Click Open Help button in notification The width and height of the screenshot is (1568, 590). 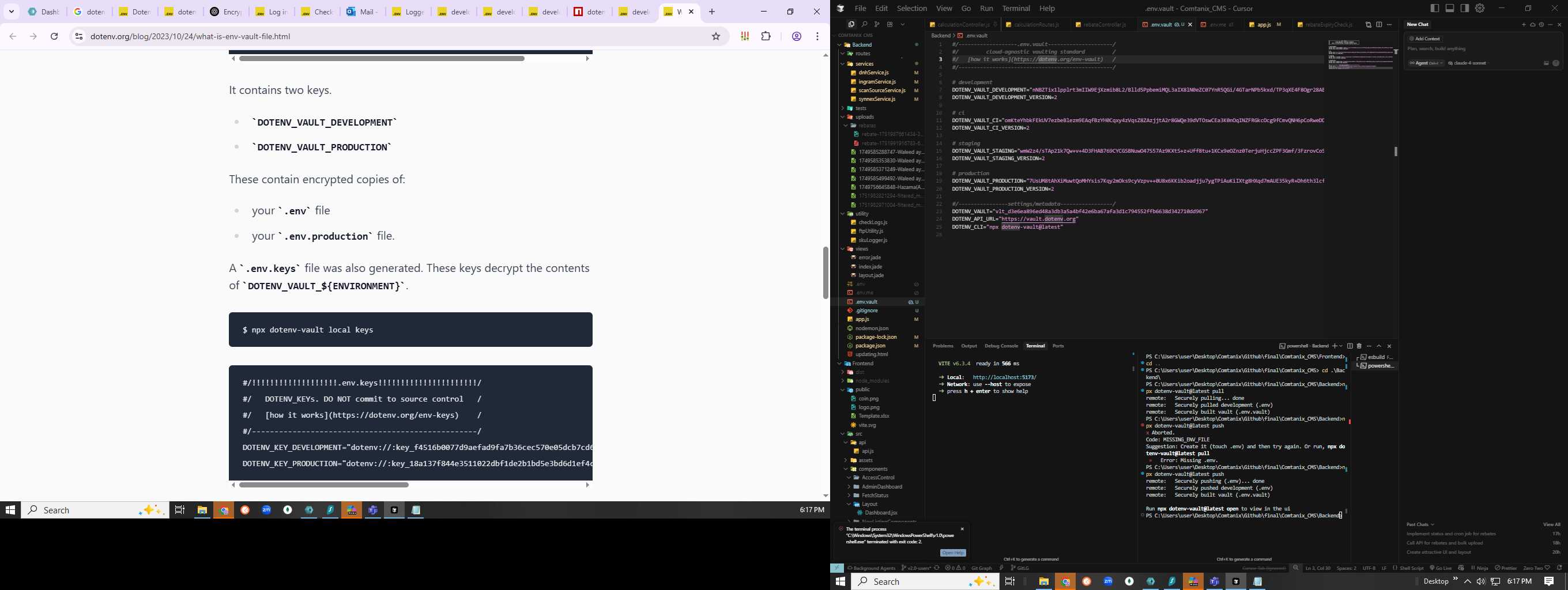click(x=952, y=553)
